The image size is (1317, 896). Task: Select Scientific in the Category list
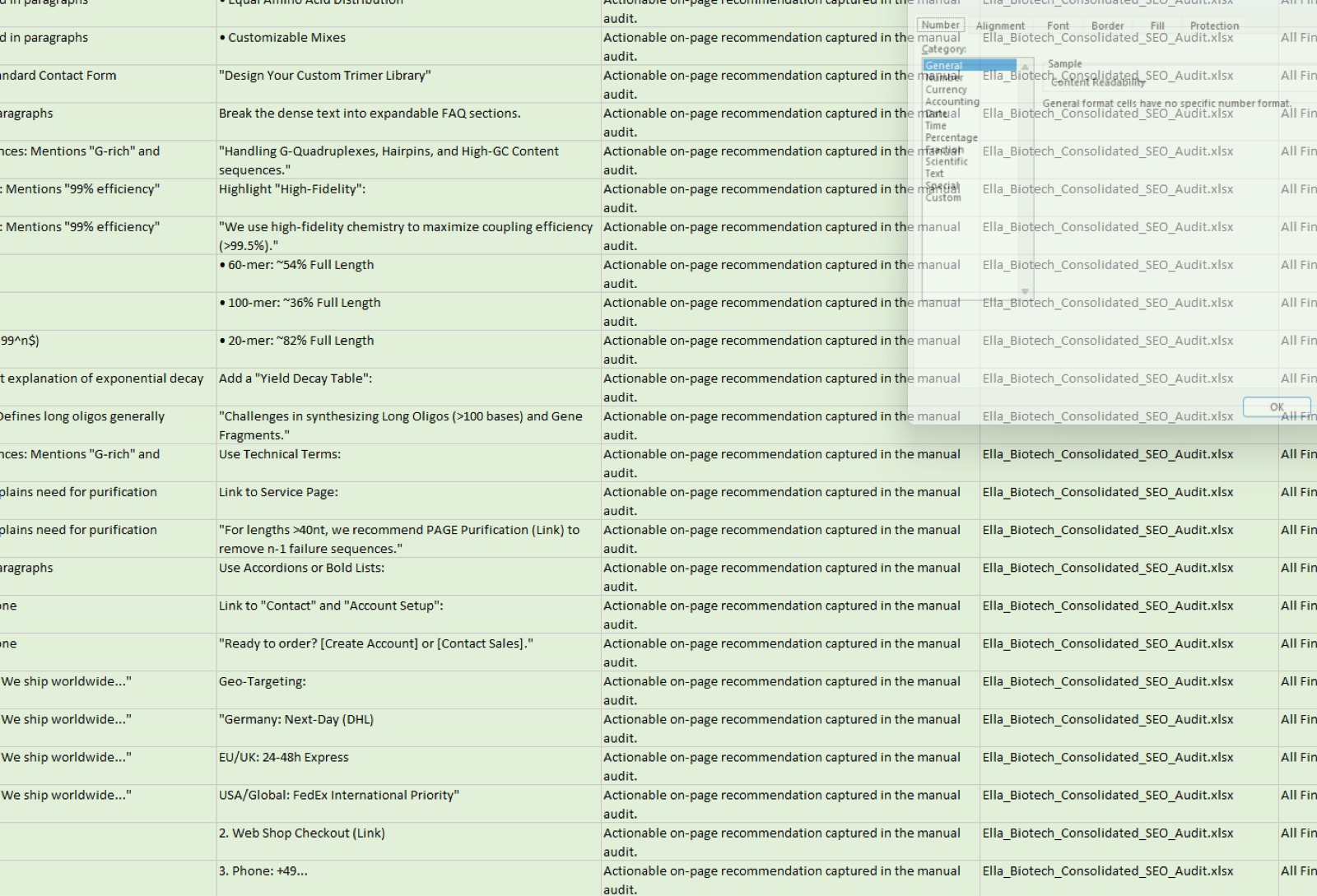pos(947,162)
